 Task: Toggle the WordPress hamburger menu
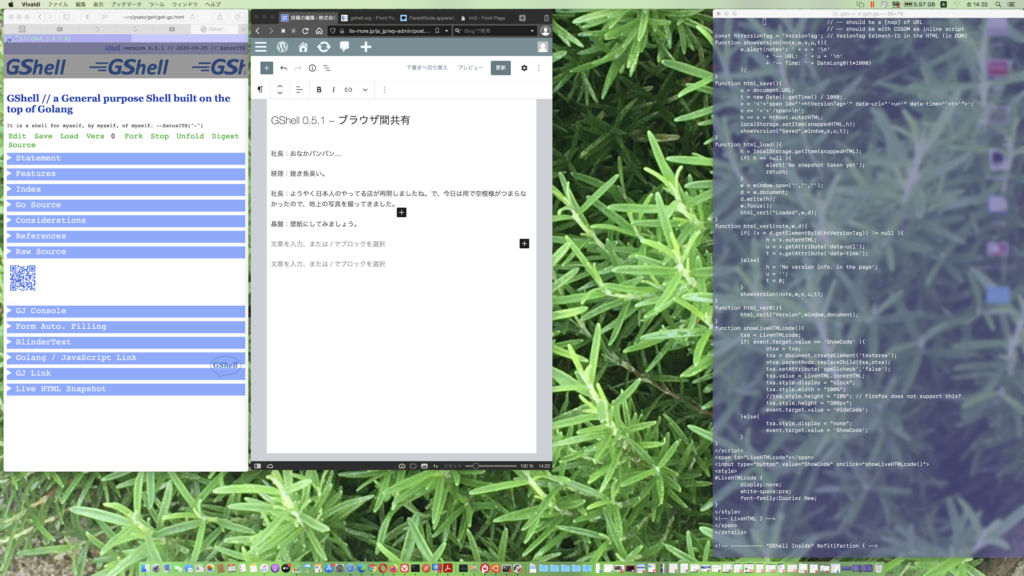pos(261,47)
